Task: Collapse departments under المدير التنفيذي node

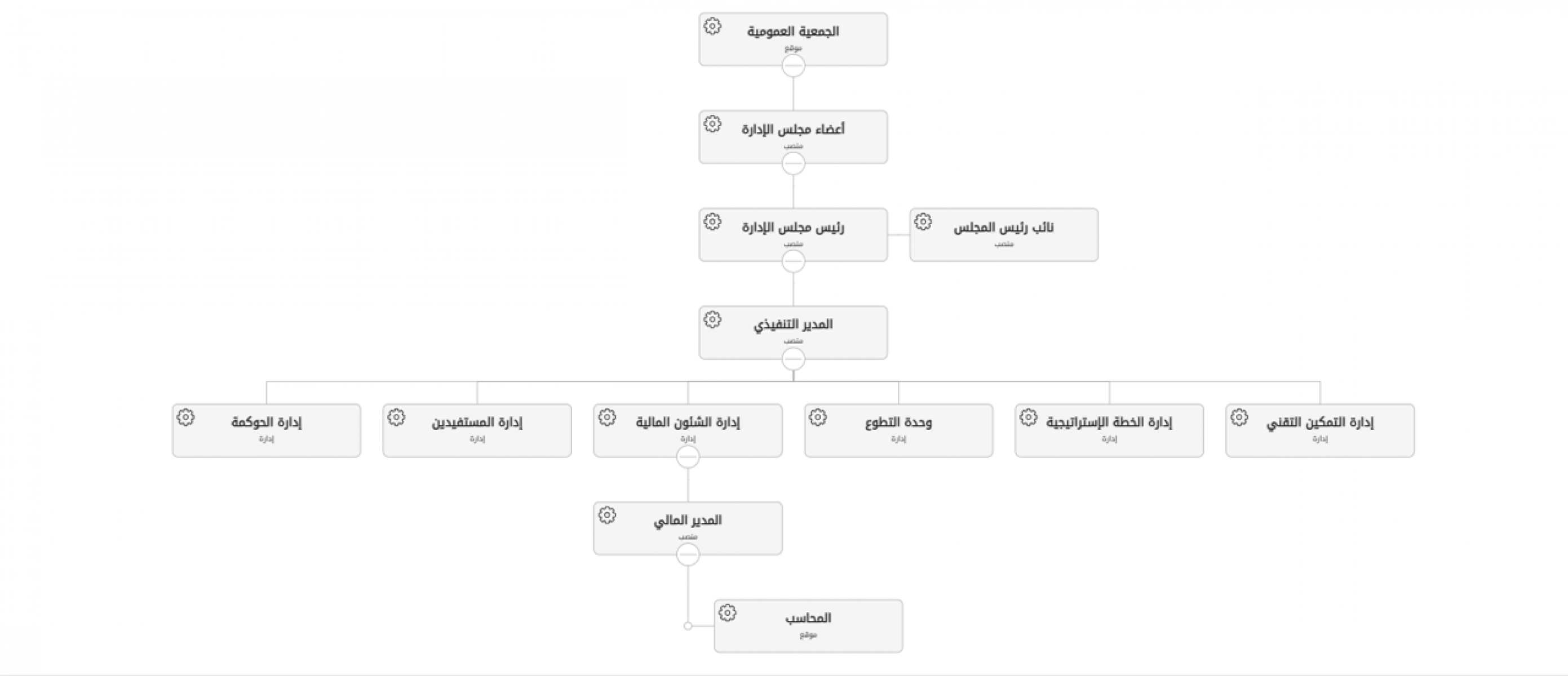Action: click(793, 359)
